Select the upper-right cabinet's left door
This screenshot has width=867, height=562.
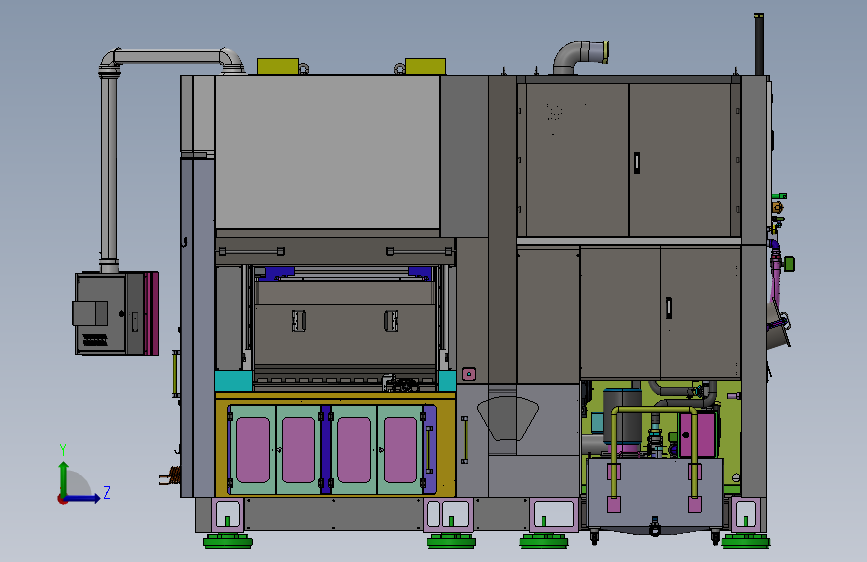tap(577, 160)
